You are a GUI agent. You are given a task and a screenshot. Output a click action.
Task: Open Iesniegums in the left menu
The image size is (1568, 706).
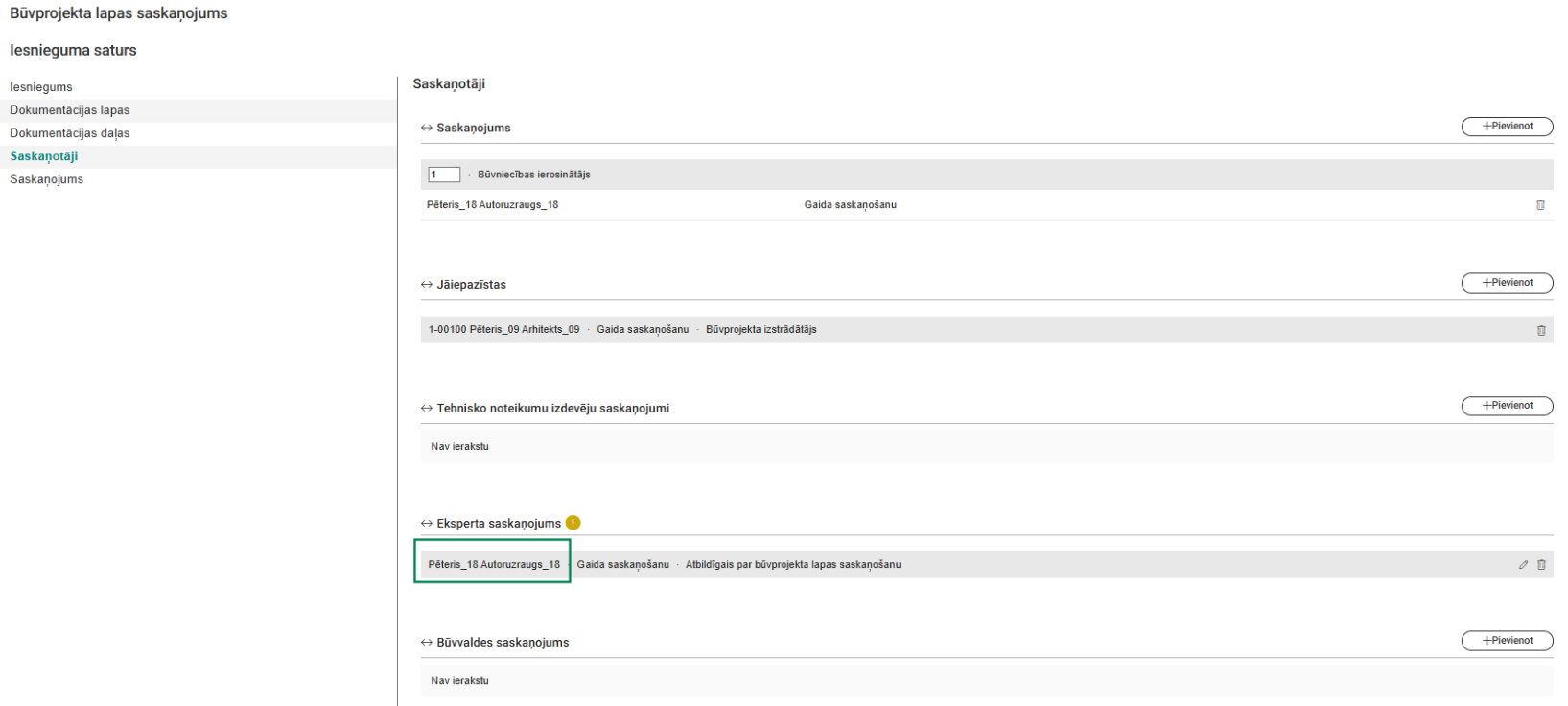click(x=41, y=87)
